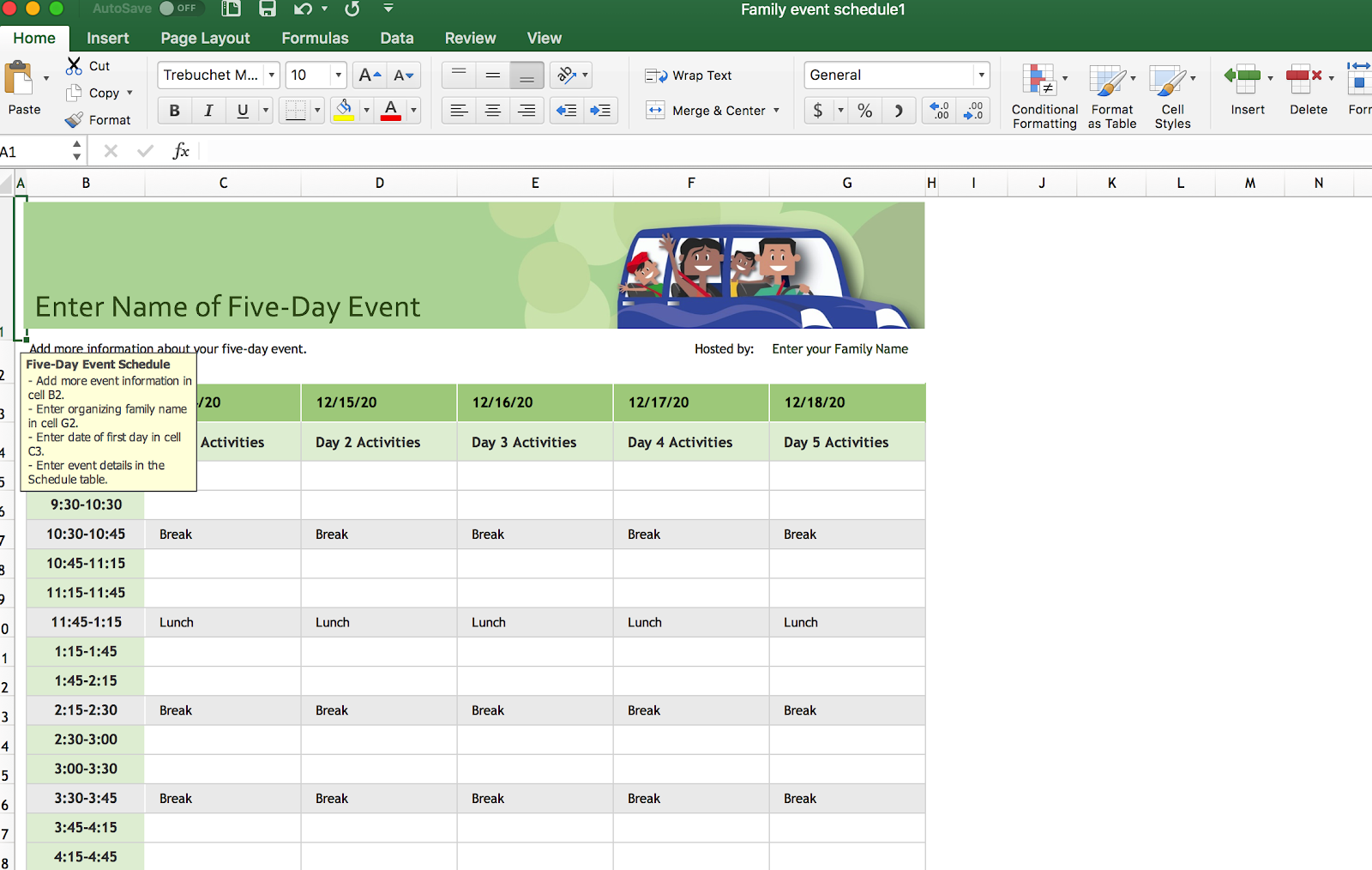Select cell with date 12/16/20
This screenshot has width=1372, height=870.
[x=535, y=402]
